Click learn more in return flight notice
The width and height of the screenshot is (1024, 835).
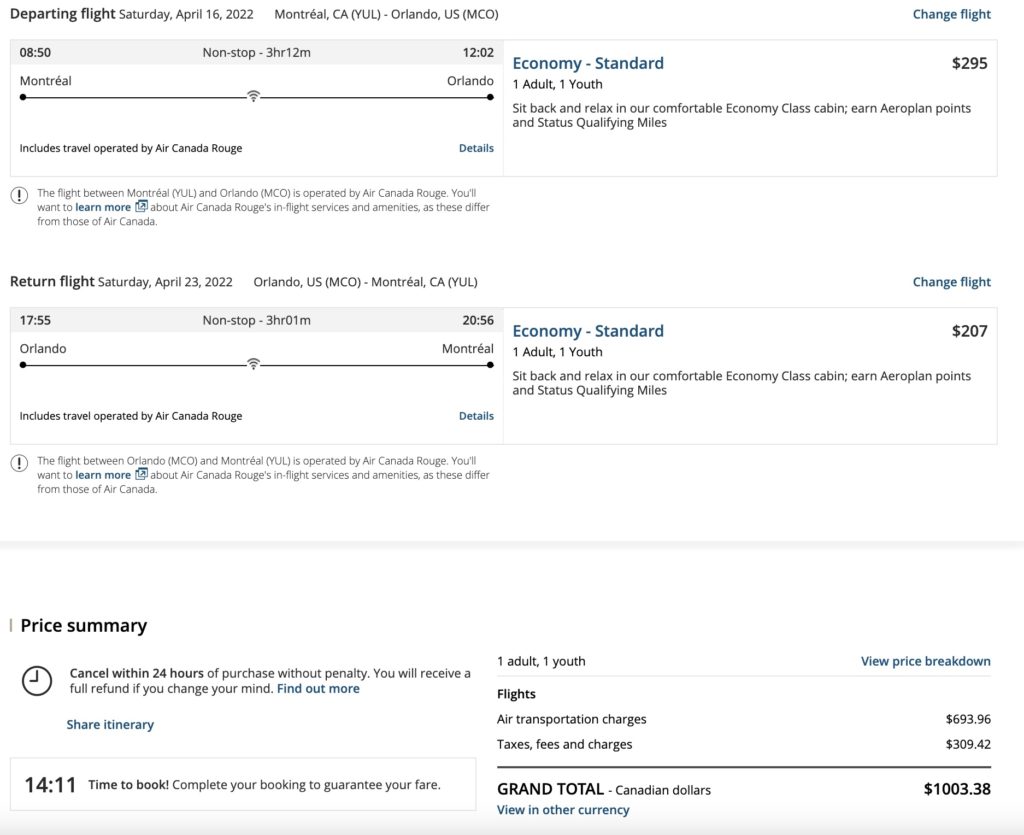103,475
